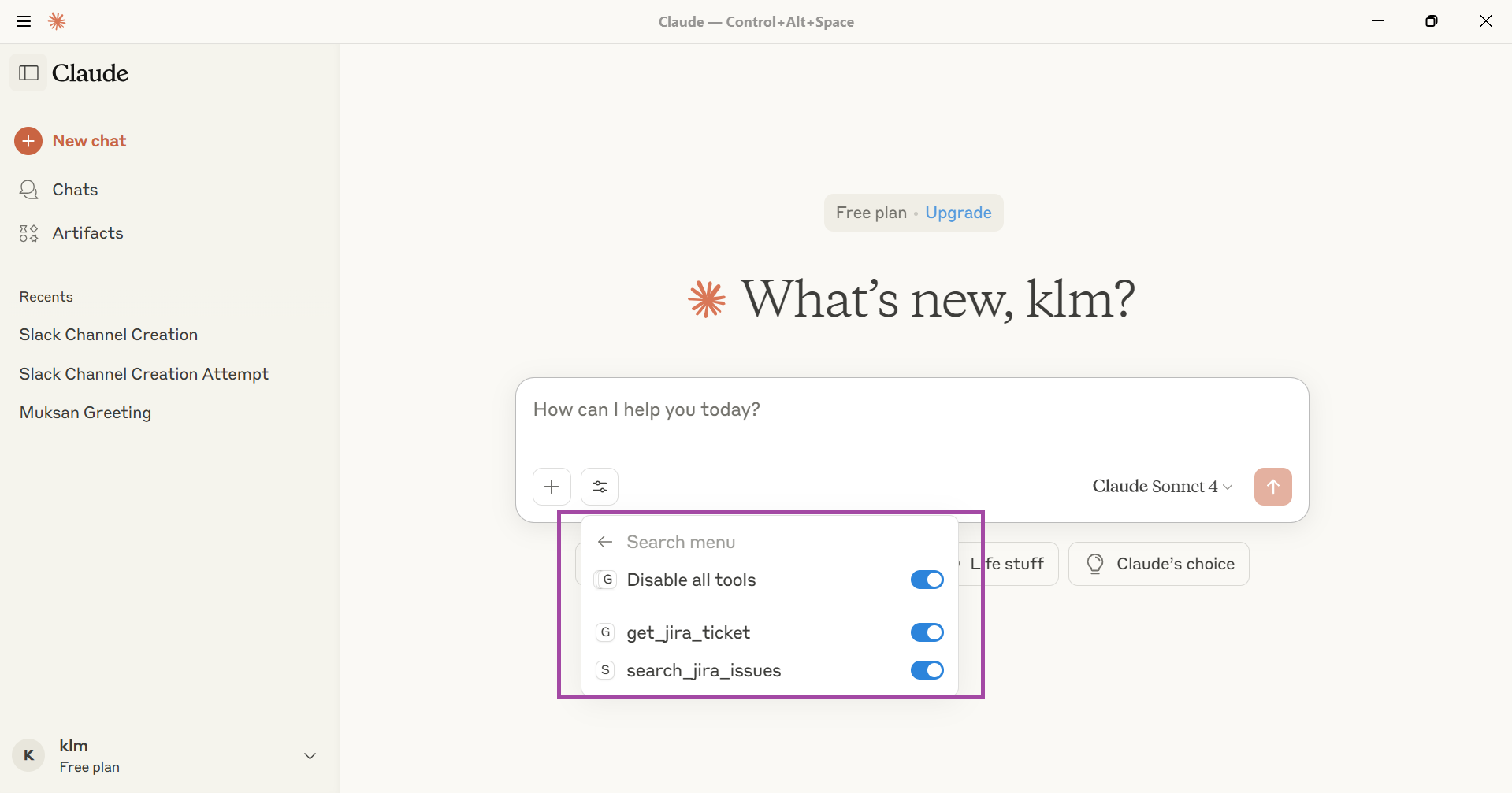Click the Upgrade link

pyautogui.click(x=958, y=213)
